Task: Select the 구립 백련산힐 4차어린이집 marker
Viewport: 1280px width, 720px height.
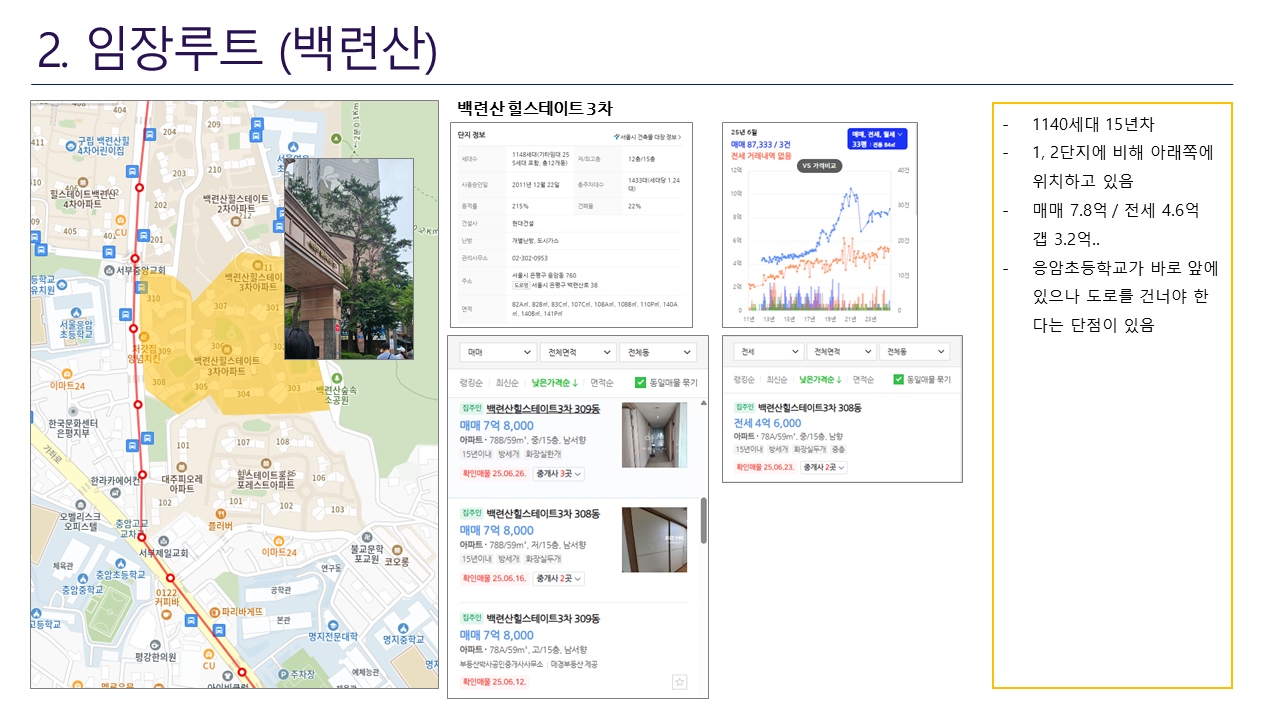Action: pyautogui.click(x=70, y=146)
